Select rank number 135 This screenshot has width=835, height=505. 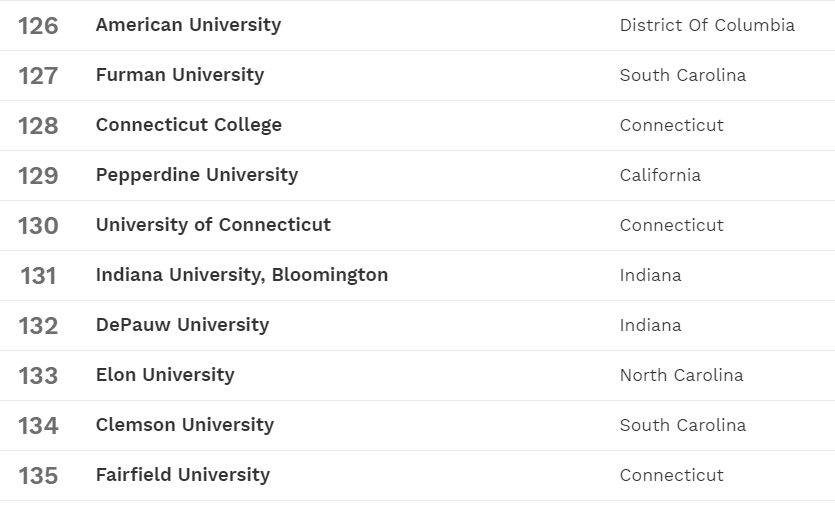38,476
